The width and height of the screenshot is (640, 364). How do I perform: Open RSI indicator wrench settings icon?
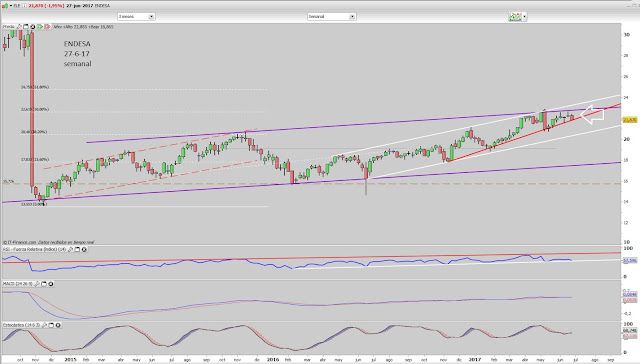pos(70,249)
